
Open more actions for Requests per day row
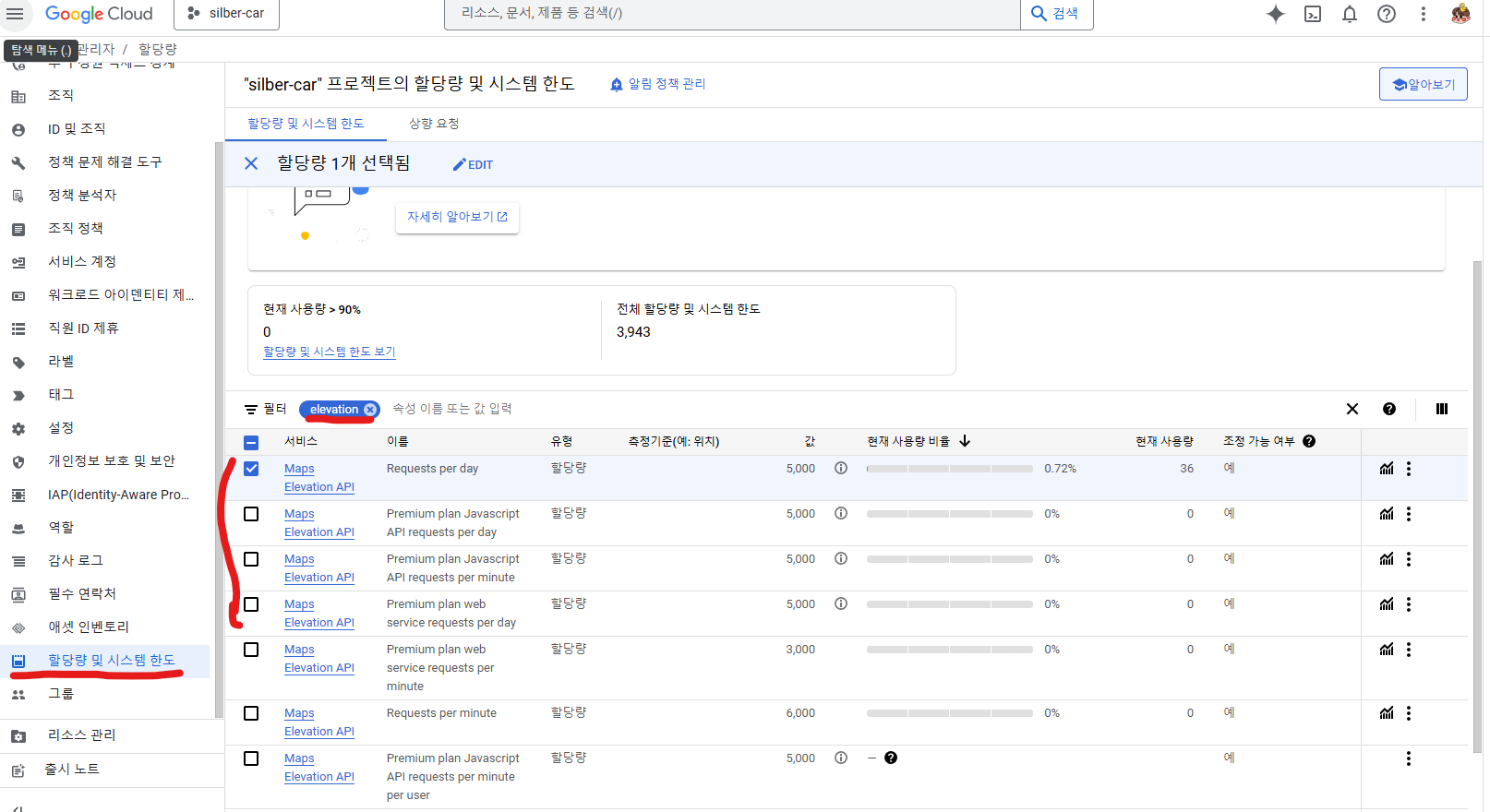(x=1409, y=469)
